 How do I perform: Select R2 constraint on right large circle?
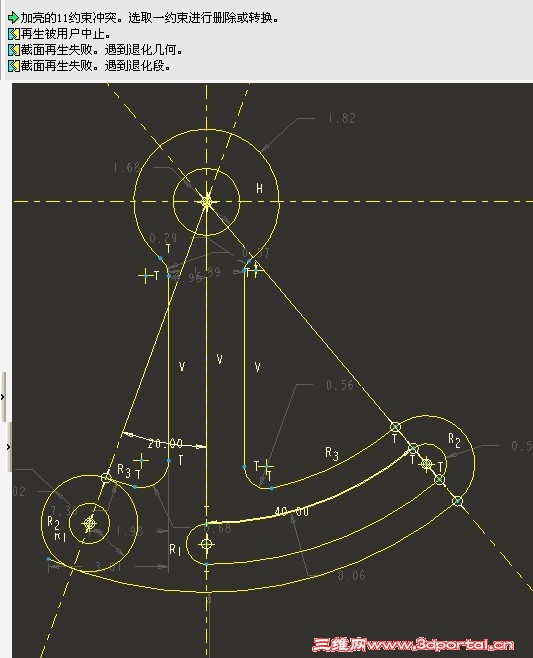click(x=455, y=440)
